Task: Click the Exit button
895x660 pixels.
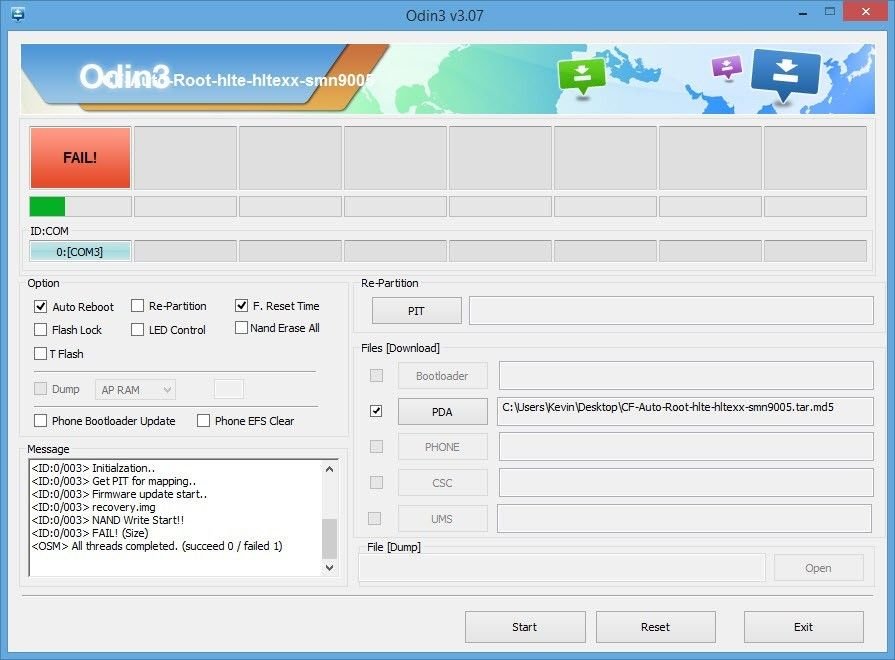Action: [x=804, y=627]
